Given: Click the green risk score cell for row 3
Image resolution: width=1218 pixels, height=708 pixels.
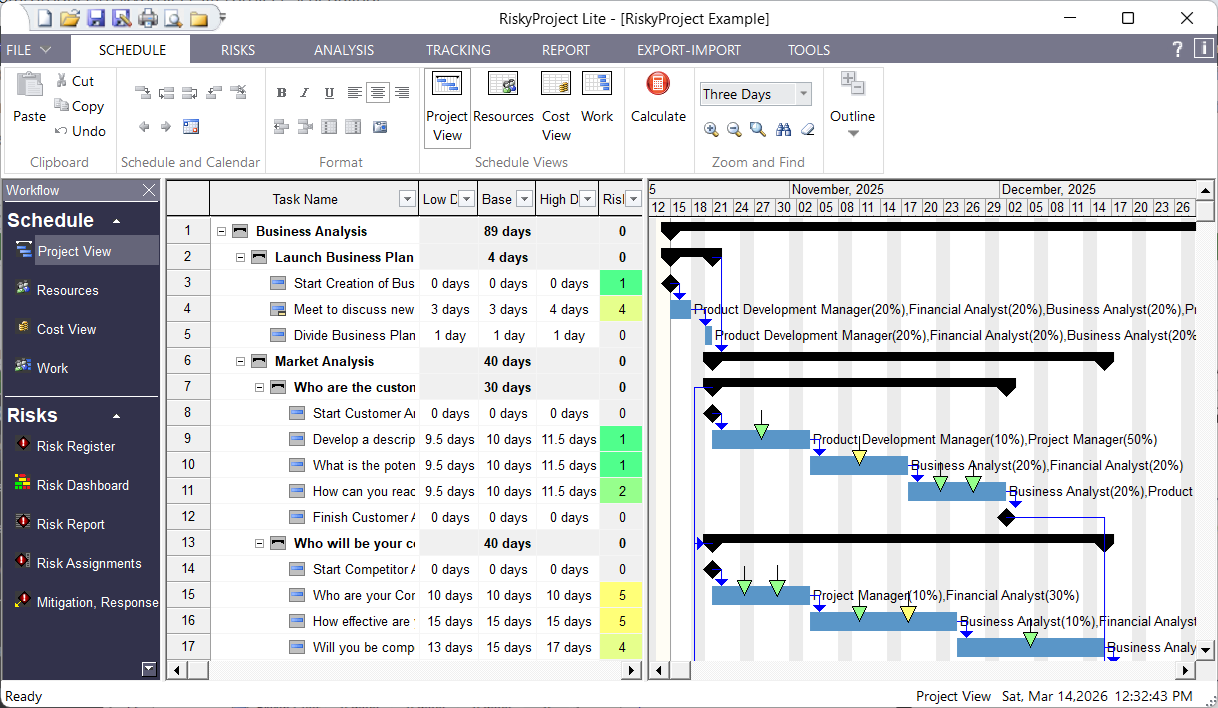Looking at the screenshot, I should [620, 282].
